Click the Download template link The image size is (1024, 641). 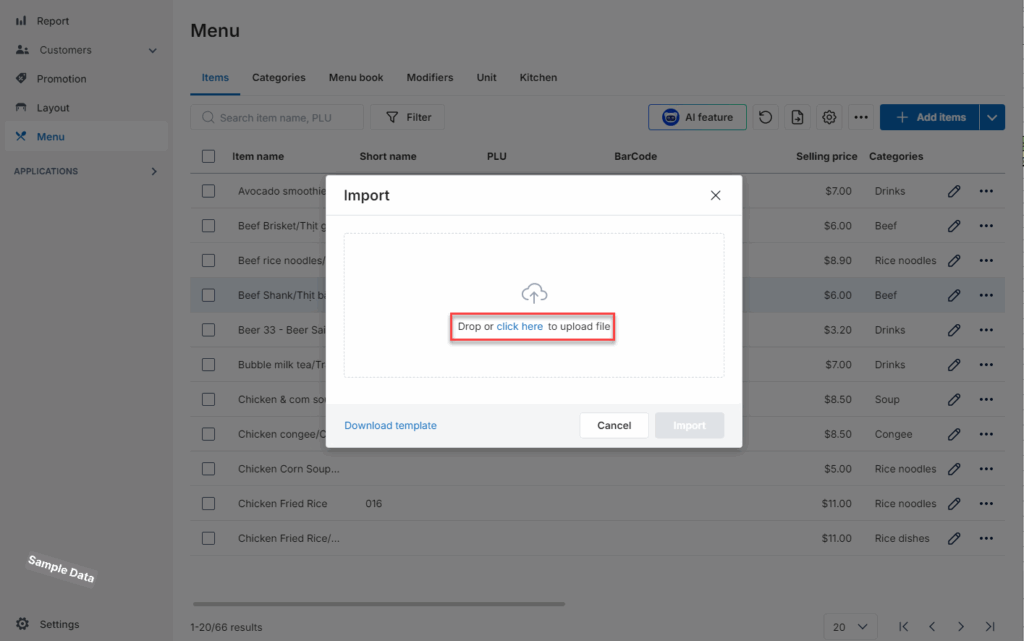pyautogui.click(x=390, y=426)
